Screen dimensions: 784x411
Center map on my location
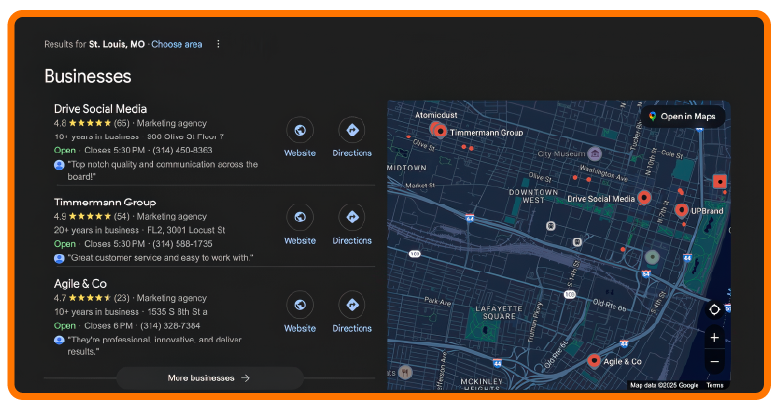pos(714,310)
